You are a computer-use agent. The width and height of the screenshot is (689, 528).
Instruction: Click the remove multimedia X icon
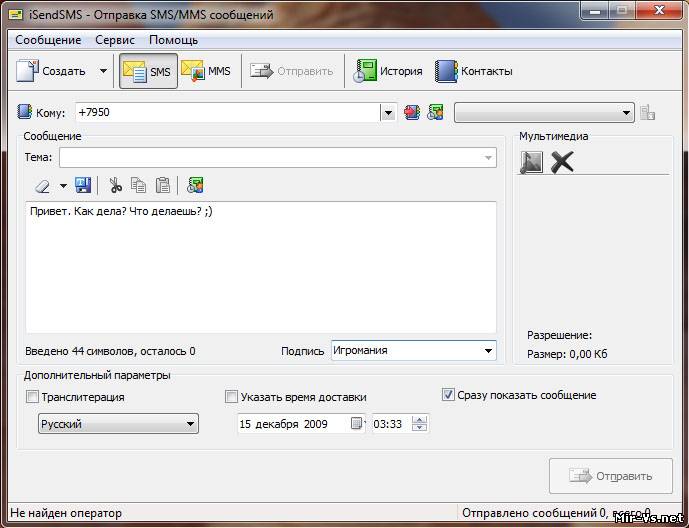tap(562, 162)
